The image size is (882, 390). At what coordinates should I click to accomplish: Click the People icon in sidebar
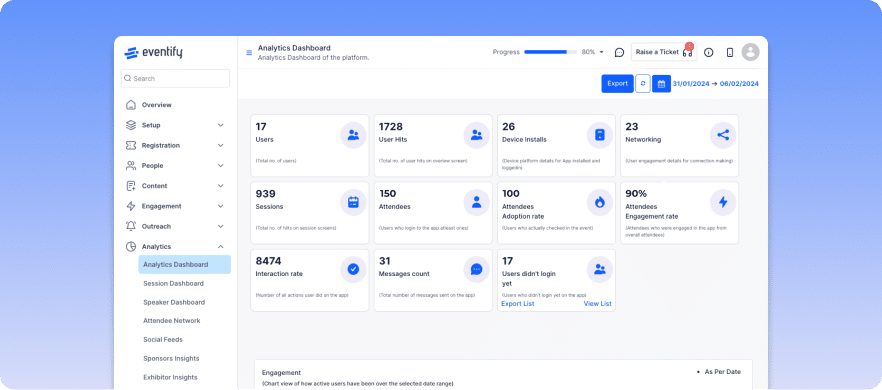point(130,165)
